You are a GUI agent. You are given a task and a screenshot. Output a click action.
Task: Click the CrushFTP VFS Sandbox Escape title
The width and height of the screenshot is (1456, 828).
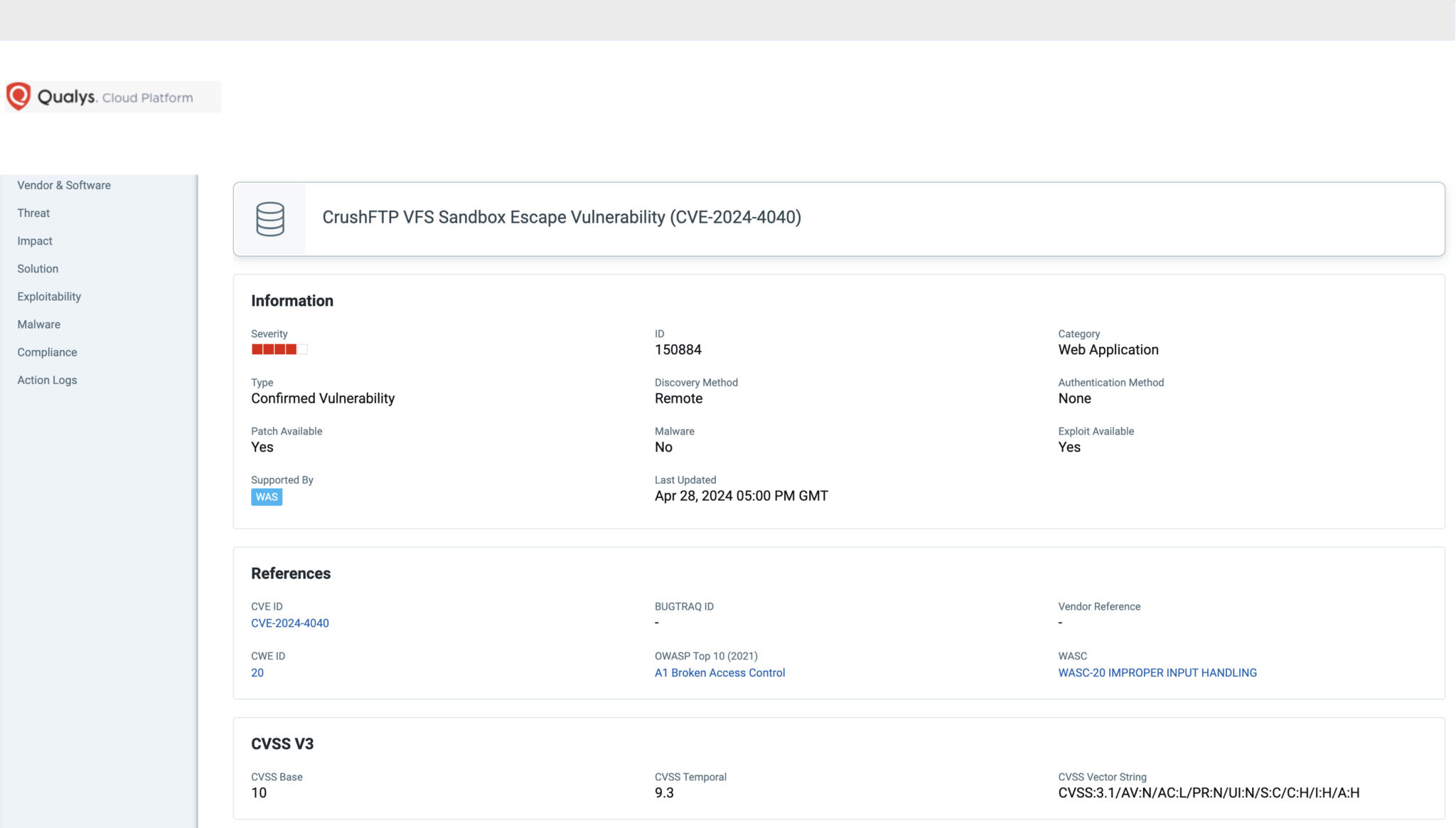pyautogui.click(x=561, y=218)
